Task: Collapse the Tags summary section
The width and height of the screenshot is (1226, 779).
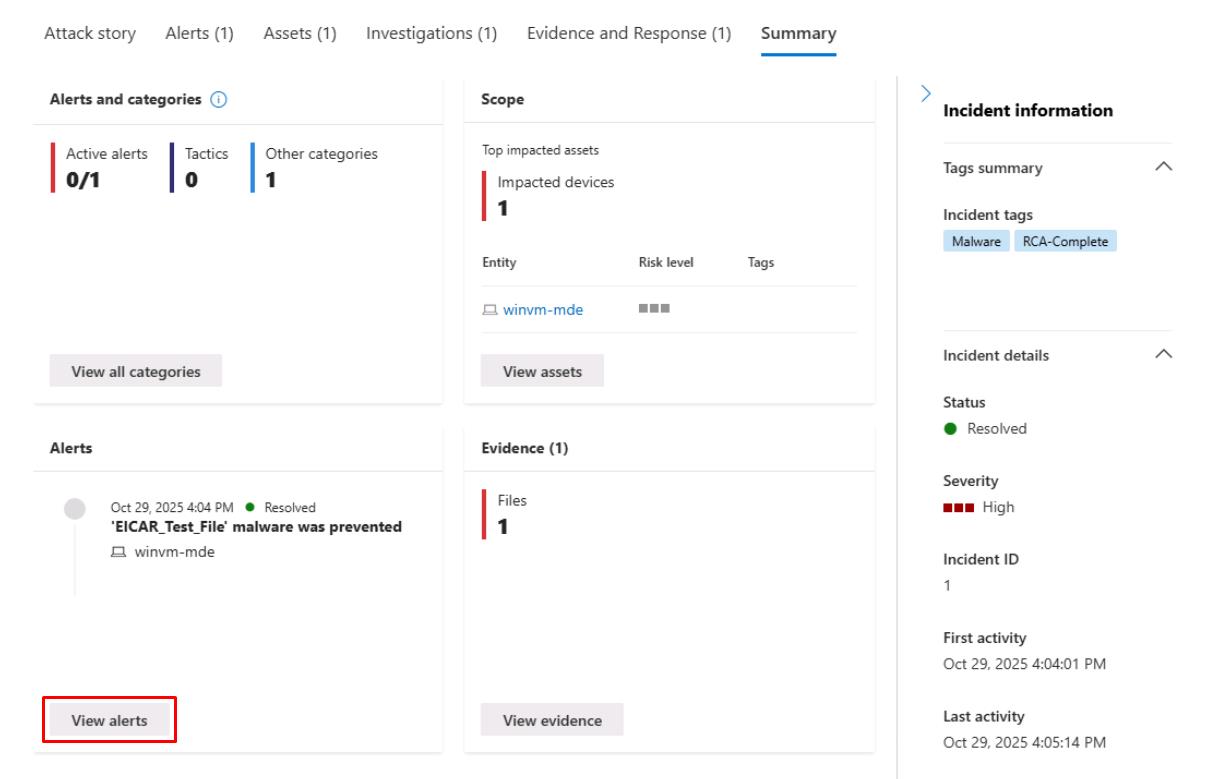Action: point(1162,167)
